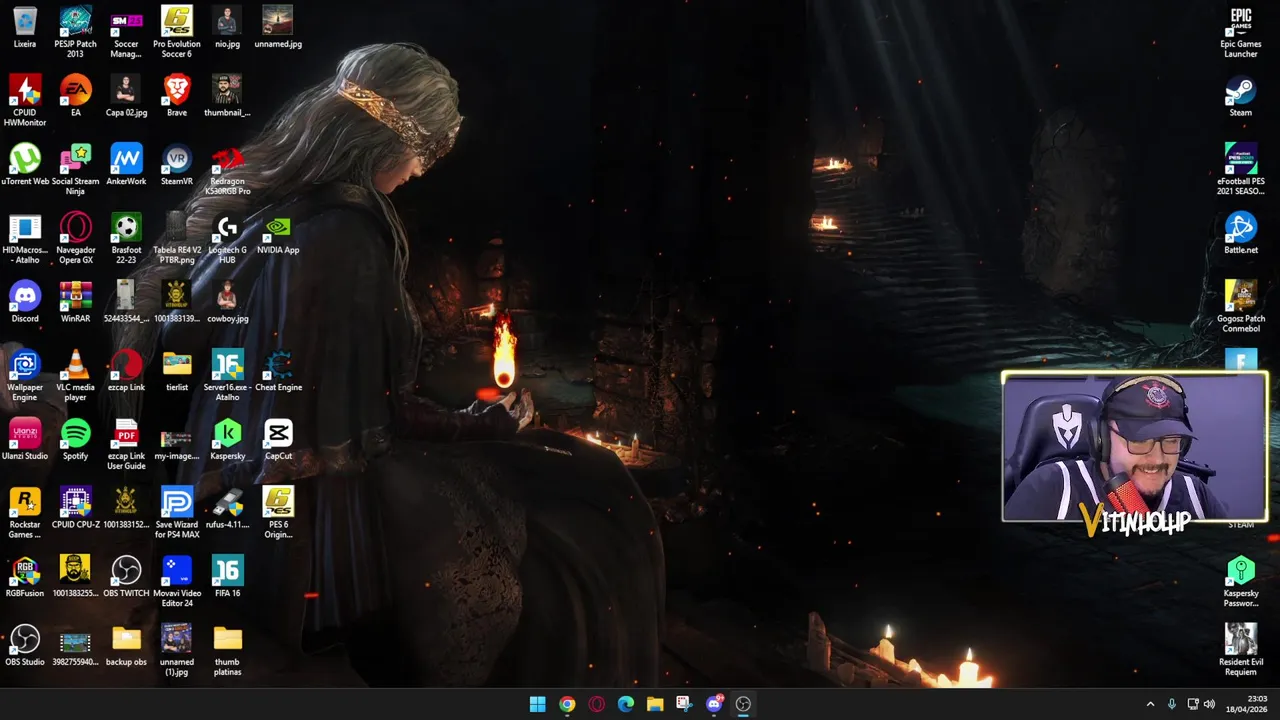Screen dimensions: 1280x720
Task: Open the tierlist folder
Action: (x=177, y=371)
